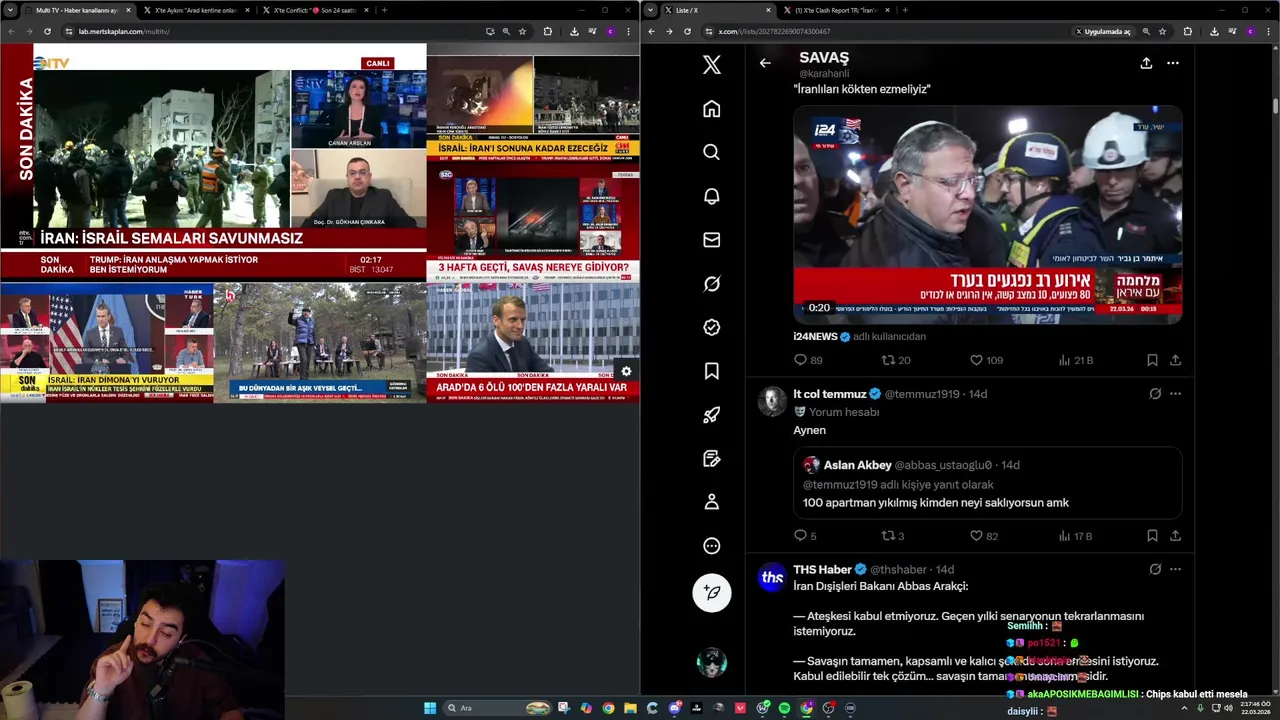Switch to Multi TV browser tab
The image size is (1280, 720).
[78, 10]
